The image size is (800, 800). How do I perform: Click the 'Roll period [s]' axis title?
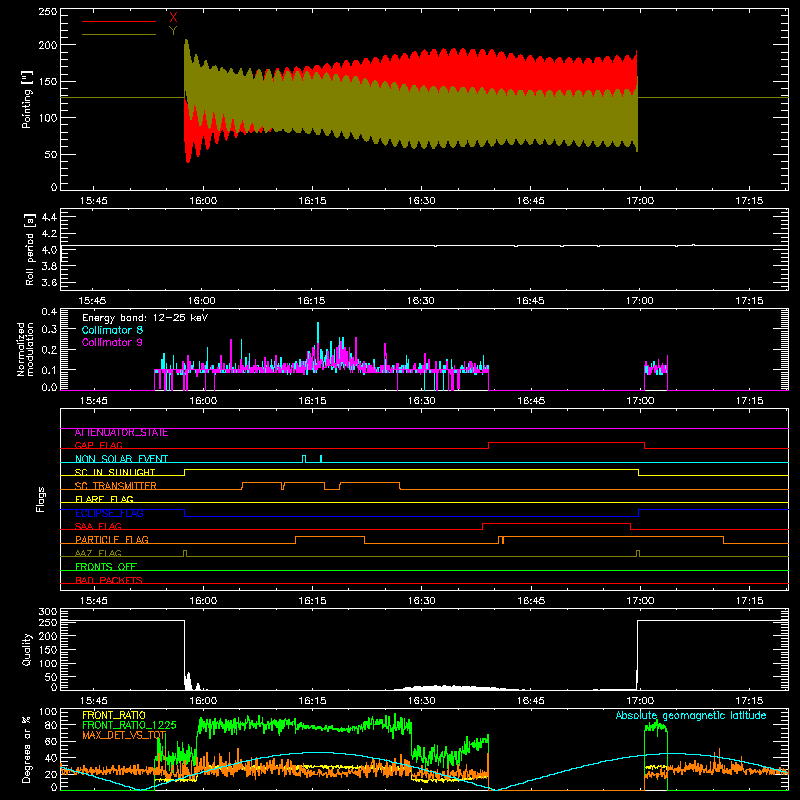(x=30, y=249)
